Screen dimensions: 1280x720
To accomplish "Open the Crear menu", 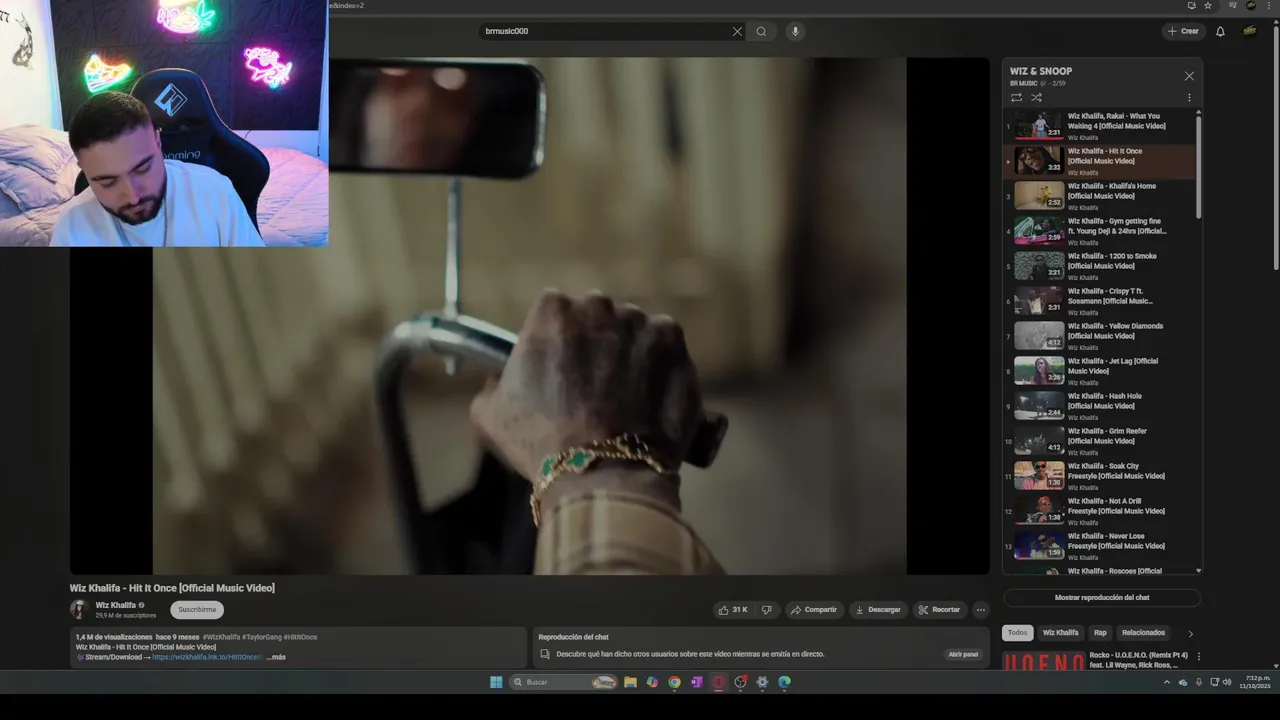I will click(x=1183, y=31).
